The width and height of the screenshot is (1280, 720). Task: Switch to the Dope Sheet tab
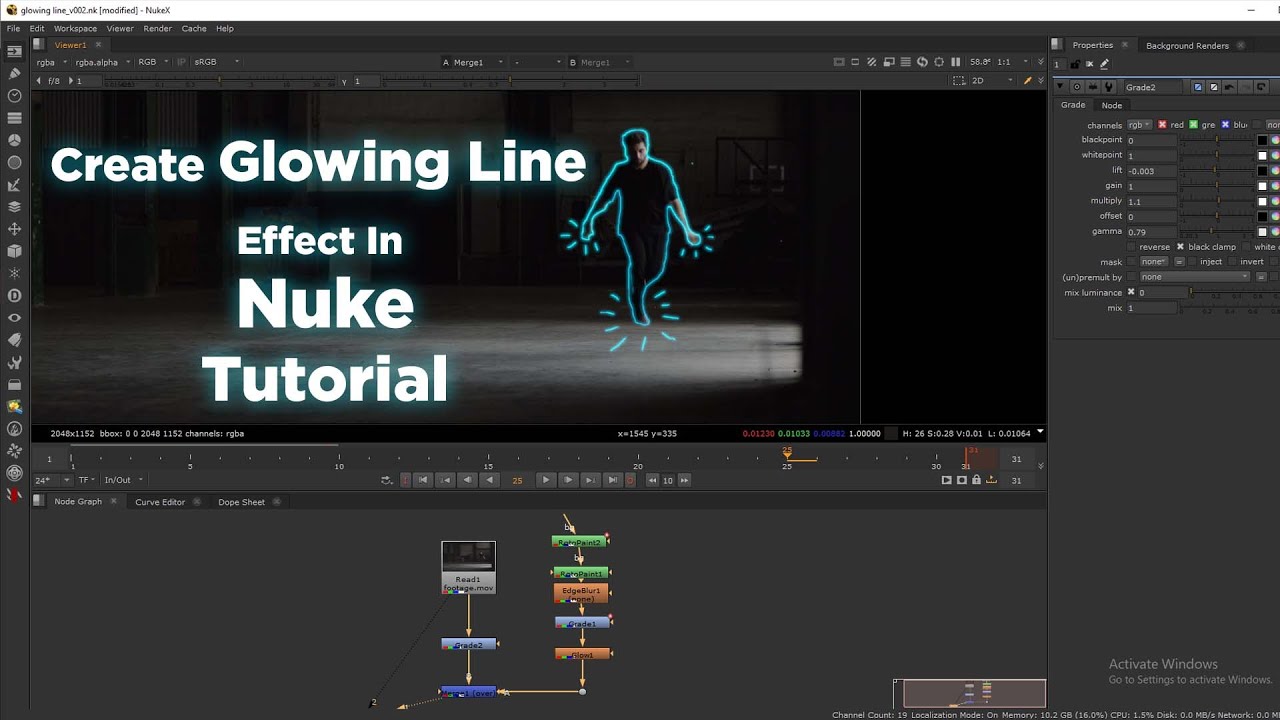[241, 502]
